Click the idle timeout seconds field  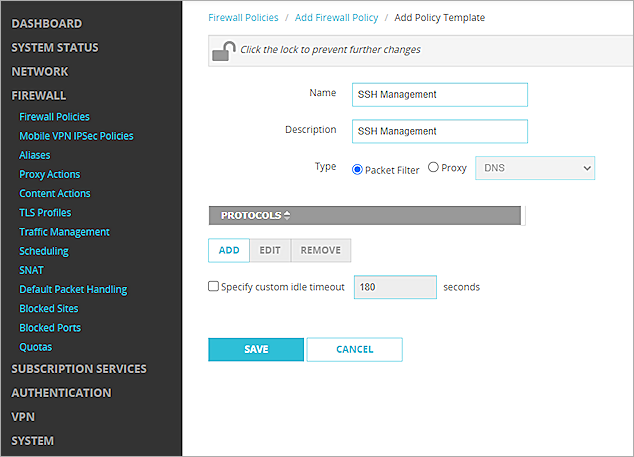[395, 287]
